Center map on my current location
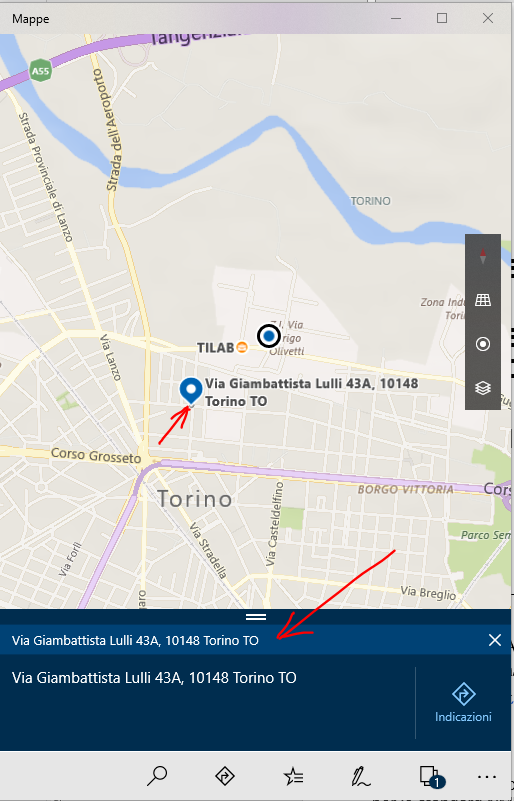This screenshot has width=514, height=801. (x=483, y=344)
